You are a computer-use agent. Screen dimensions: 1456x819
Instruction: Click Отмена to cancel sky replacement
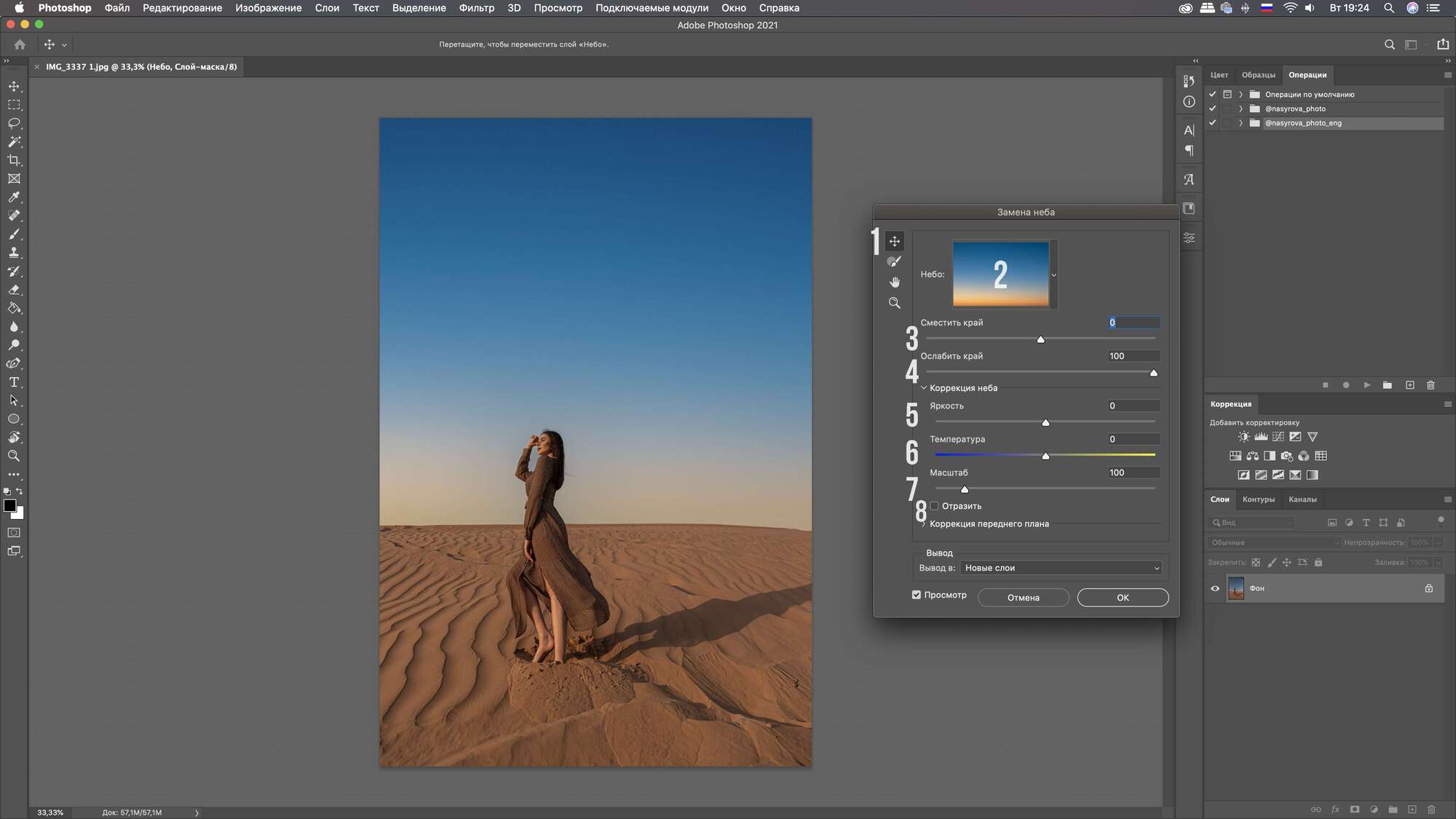[1023, 597]
